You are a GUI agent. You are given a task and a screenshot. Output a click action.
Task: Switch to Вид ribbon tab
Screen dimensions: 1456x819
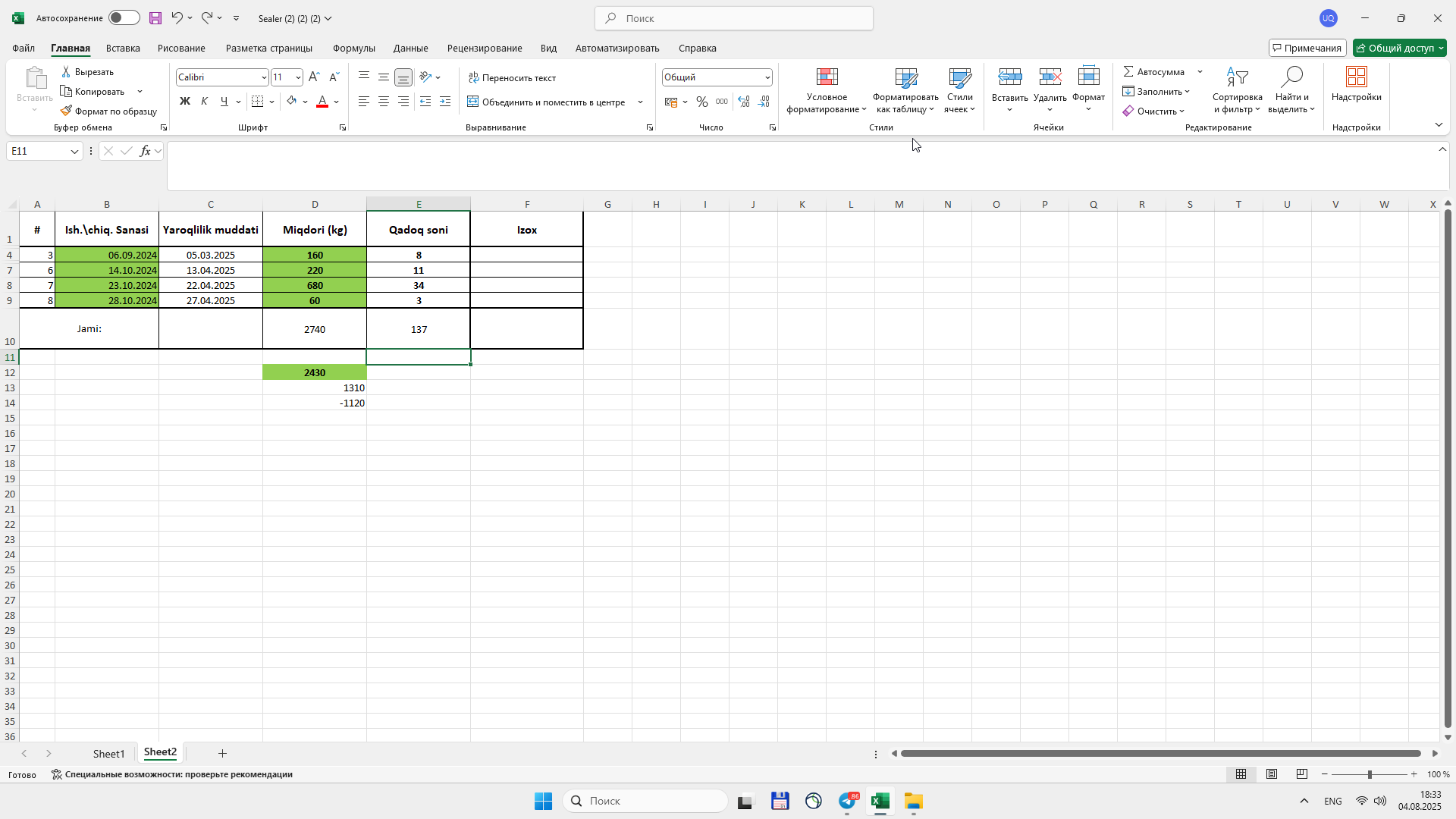[x=548, y=48]
